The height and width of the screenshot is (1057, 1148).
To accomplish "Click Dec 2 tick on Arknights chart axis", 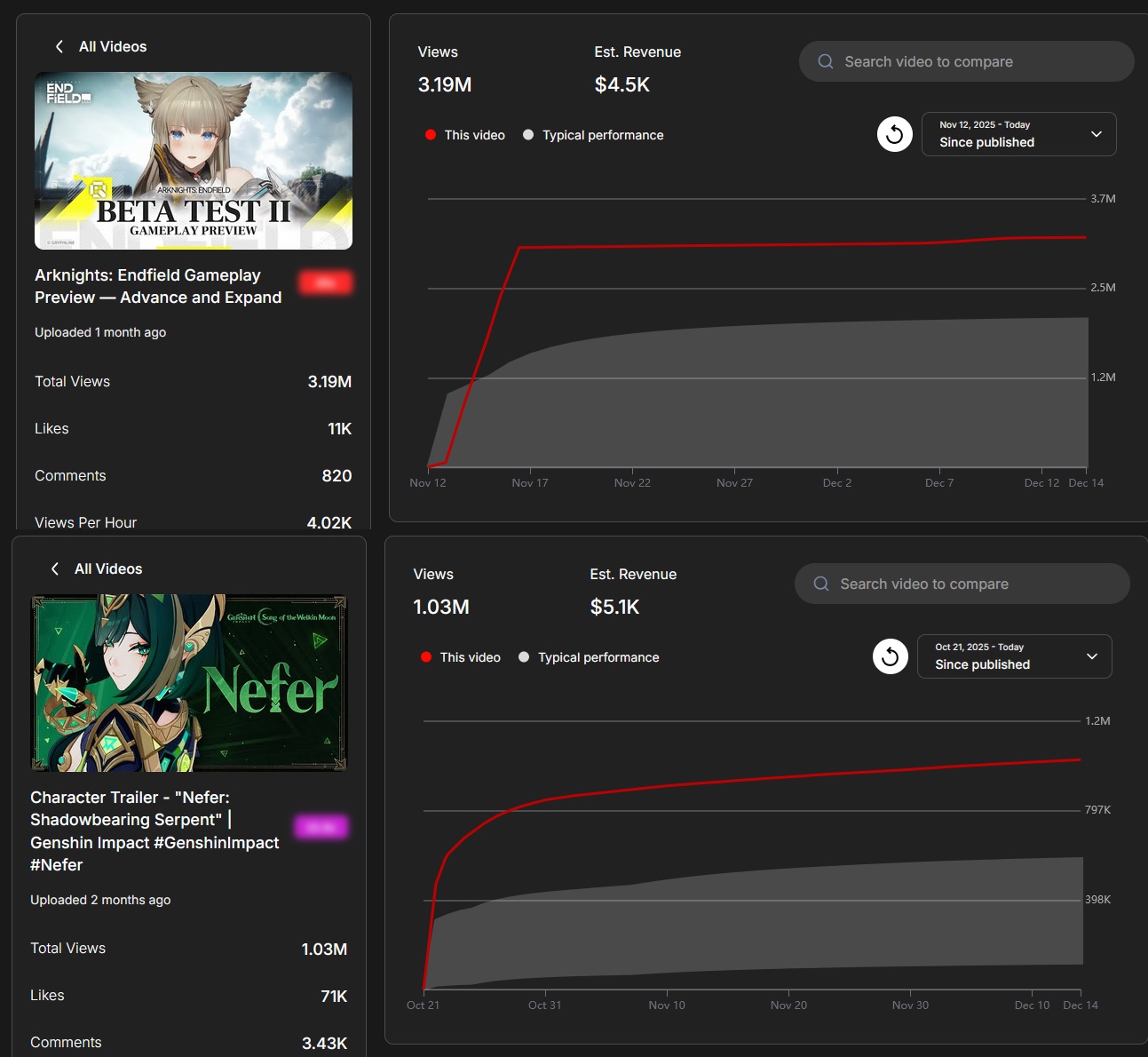I will 837,482.
